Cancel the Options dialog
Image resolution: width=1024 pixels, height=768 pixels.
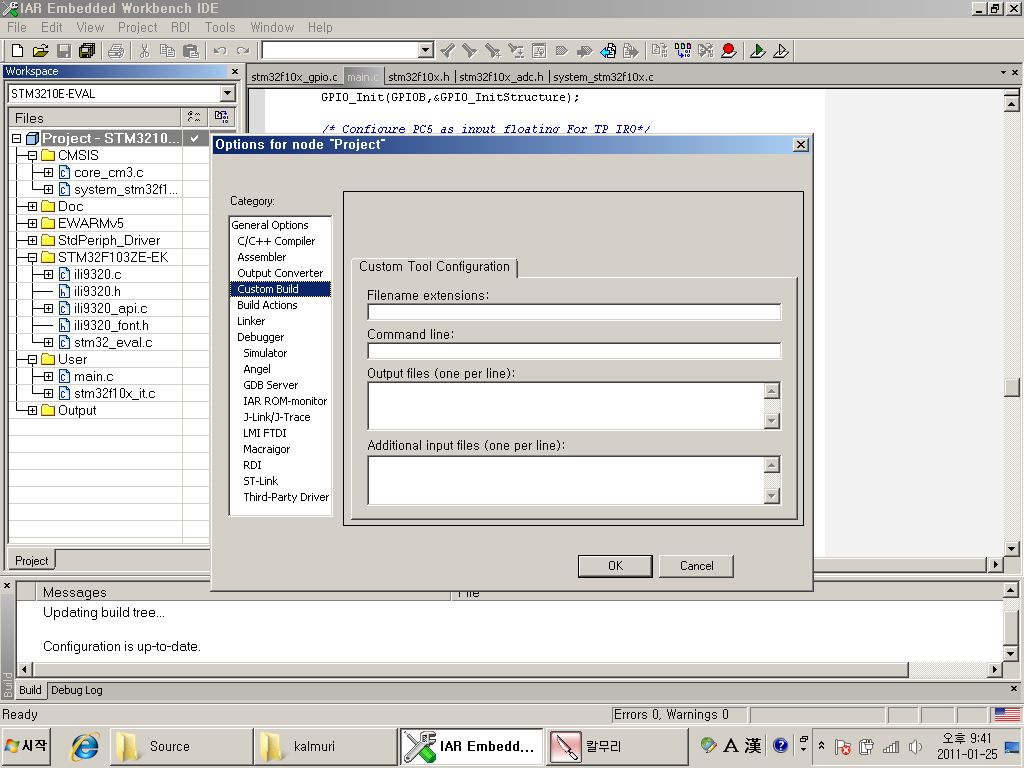696,566
